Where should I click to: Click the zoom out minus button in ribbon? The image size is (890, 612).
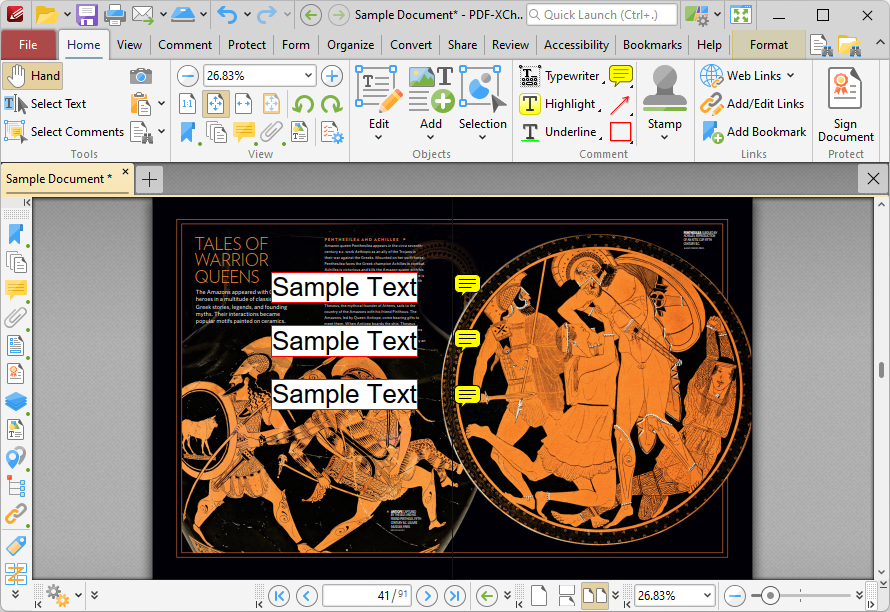tap(187, 76)
